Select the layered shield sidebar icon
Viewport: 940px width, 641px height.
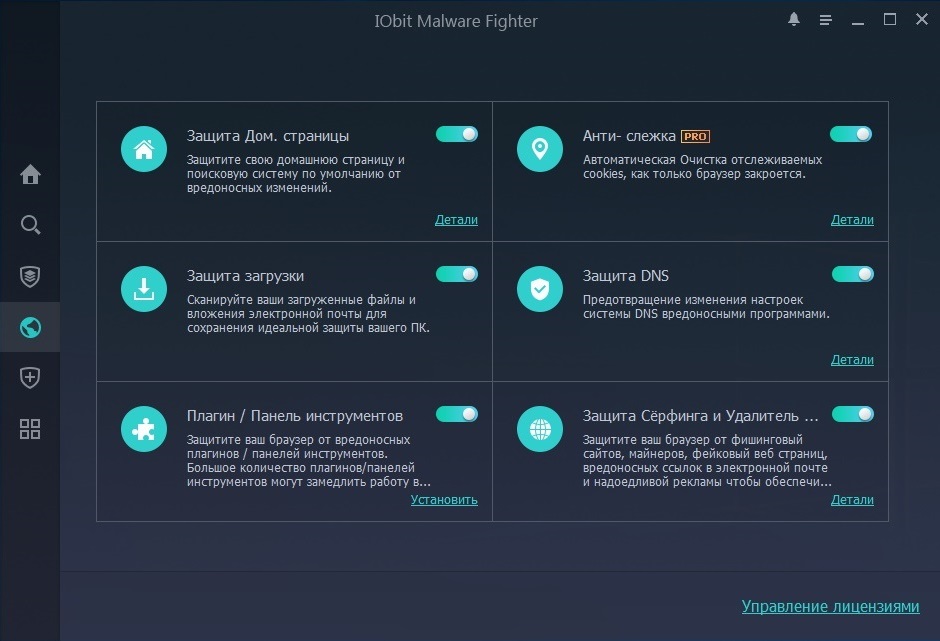click(30, 276)
